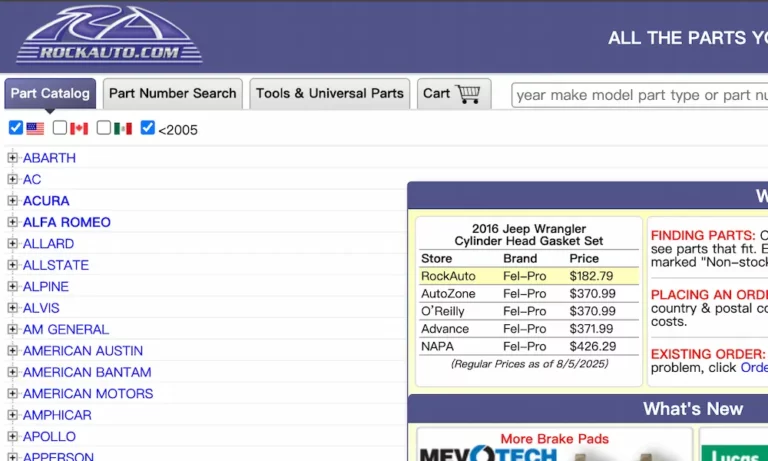The width and height of the screenshot is (768, 461).
Task: Open the APPERSON link
Action: pyautogui.click(x=58, y=456)
